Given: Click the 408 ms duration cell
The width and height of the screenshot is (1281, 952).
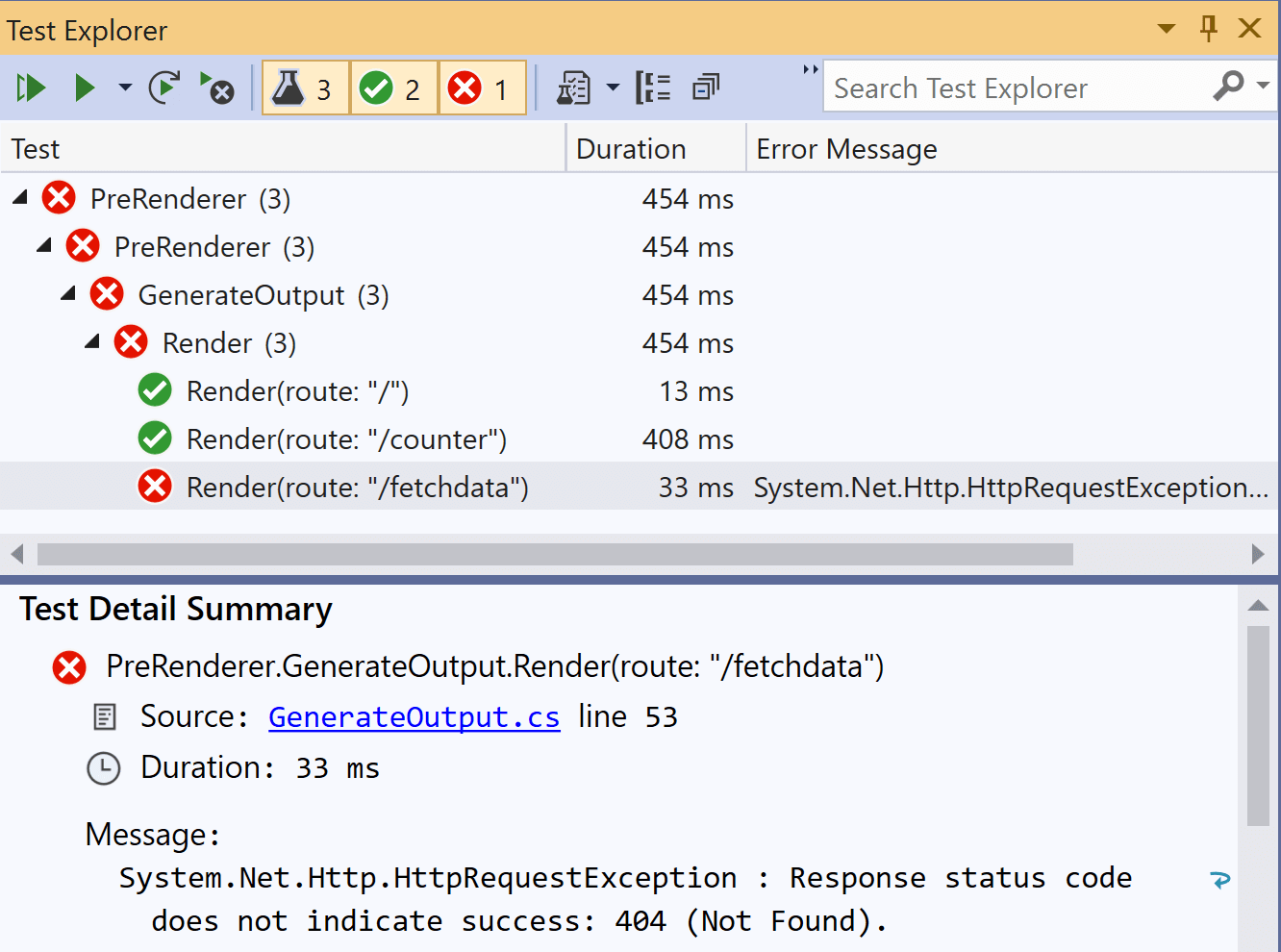Looking at the screenshot, I should tap(688, 439).
